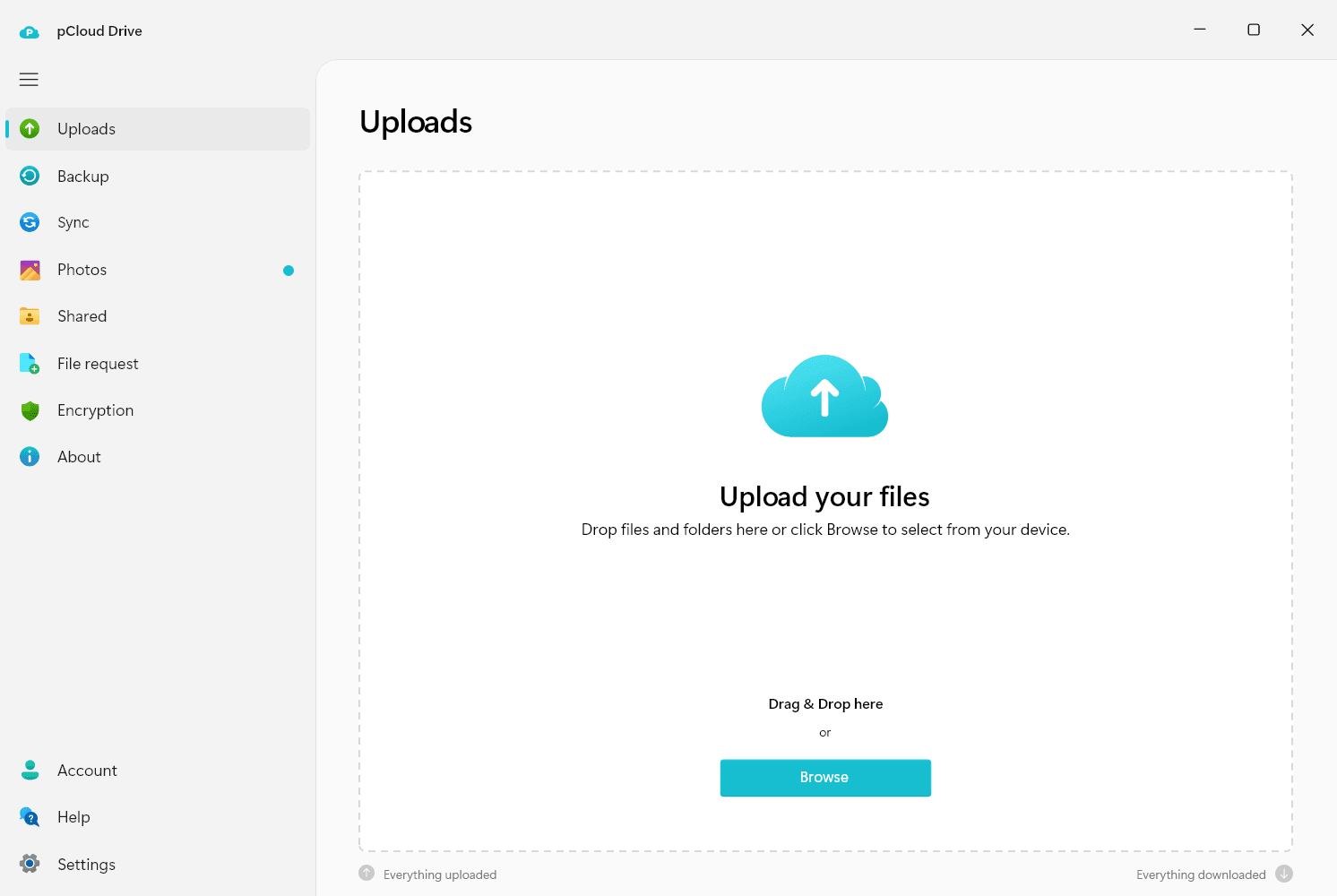Image resolution: width=1337 pixels, height=896 pixels.
Task: Click the Settings gear icon
Action: pyautogui.click(x=30, y=864)
